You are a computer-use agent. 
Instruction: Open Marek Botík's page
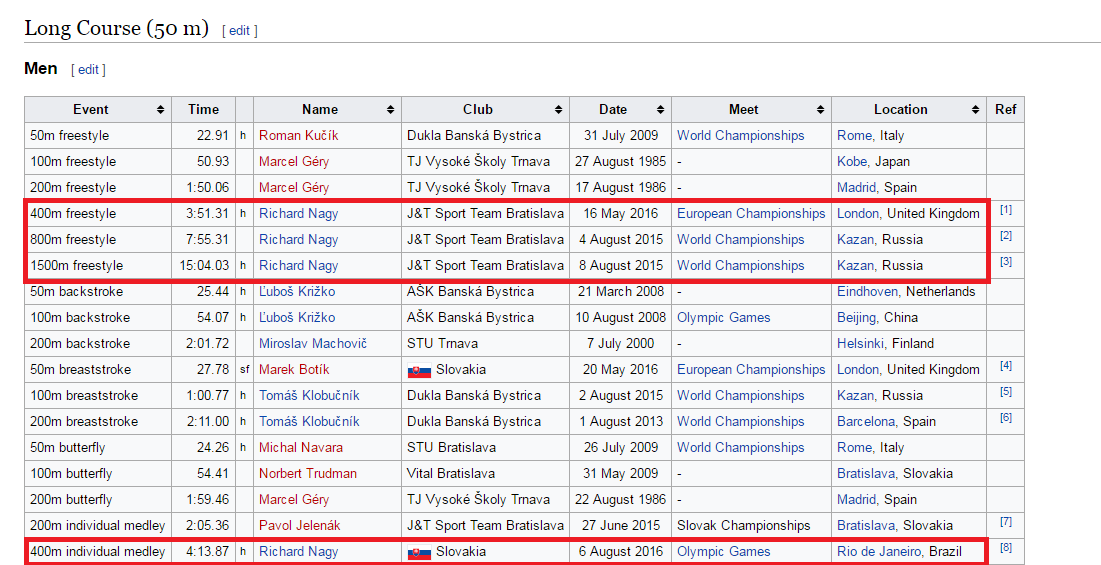(x=294, y=369)
